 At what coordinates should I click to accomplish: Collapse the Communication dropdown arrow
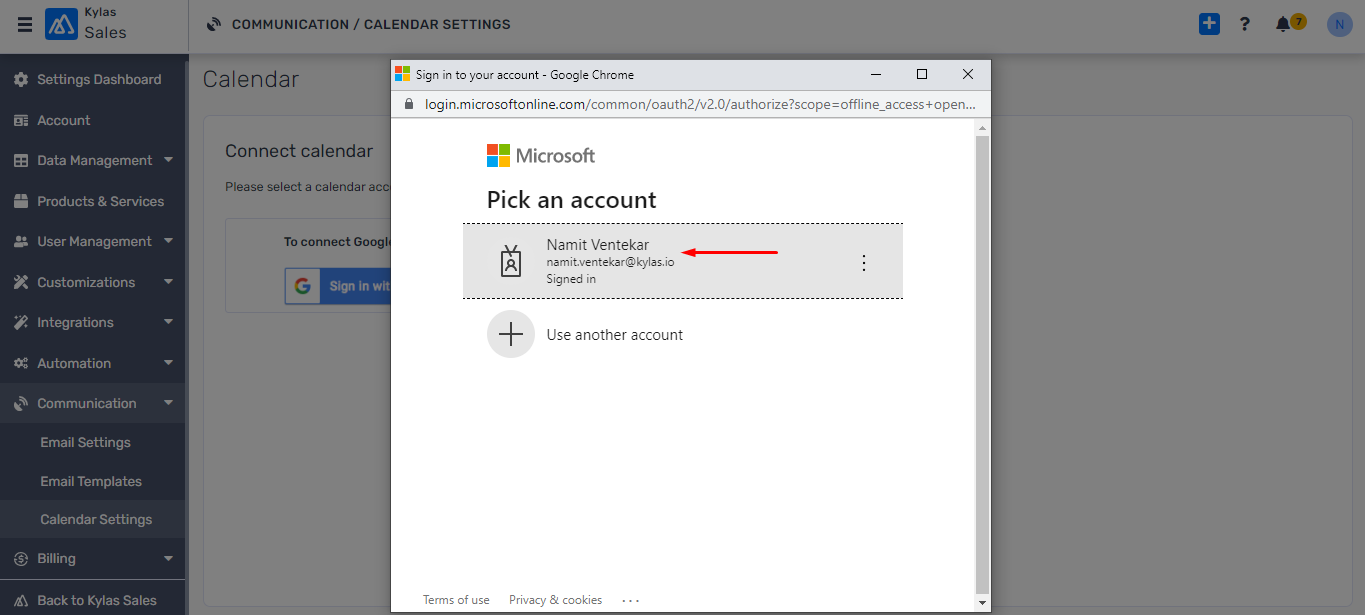pos(168,402)
